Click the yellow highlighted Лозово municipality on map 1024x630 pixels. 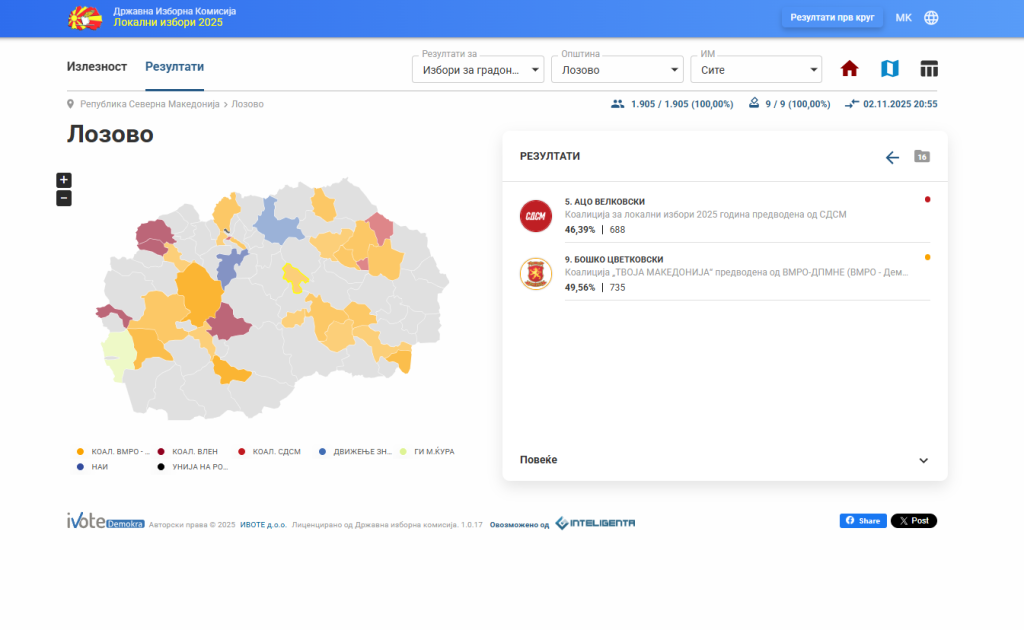(294, 275)
